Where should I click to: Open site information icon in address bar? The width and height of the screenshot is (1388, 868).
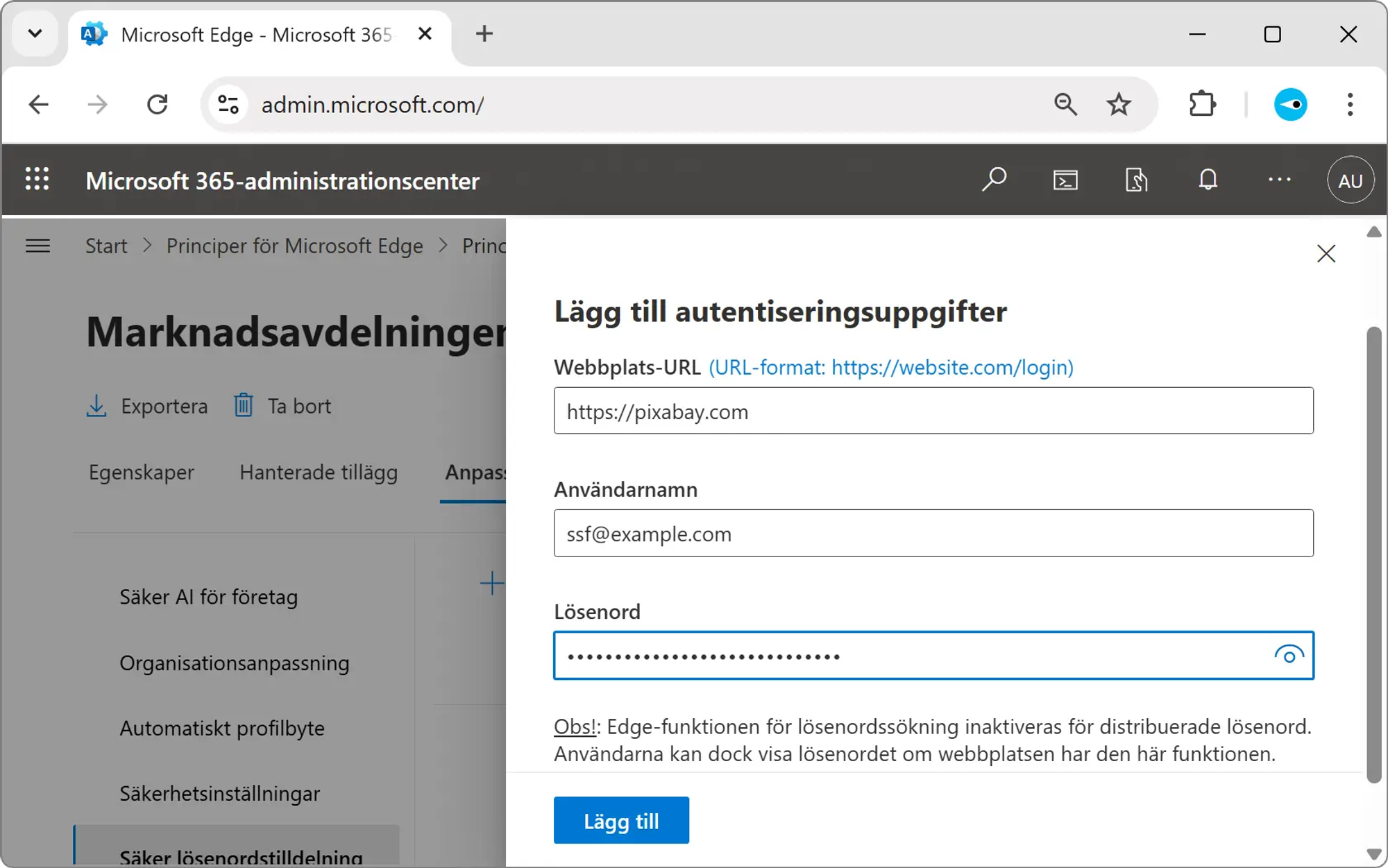click(x=228, y=105)
